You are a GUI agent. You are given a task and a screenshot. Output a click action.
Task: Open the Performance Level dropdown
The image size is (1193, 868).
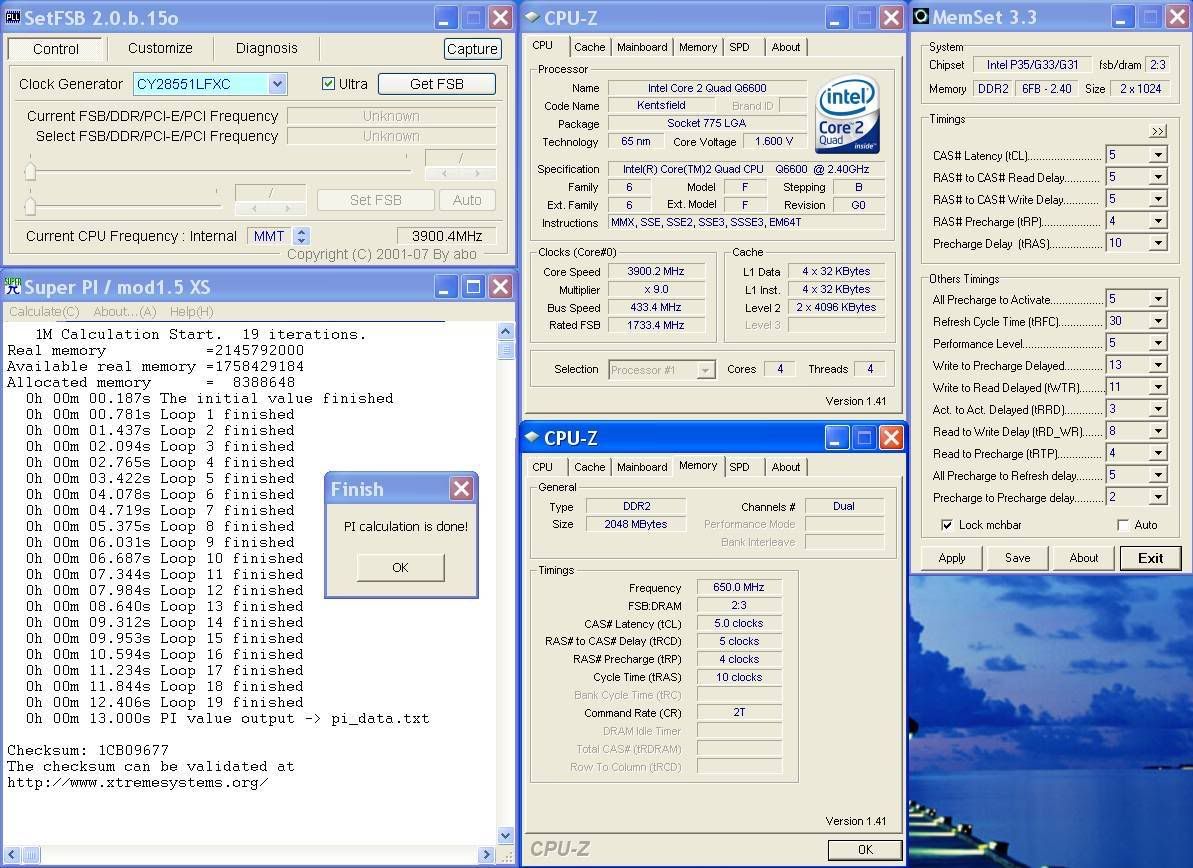pos(1157,343)
